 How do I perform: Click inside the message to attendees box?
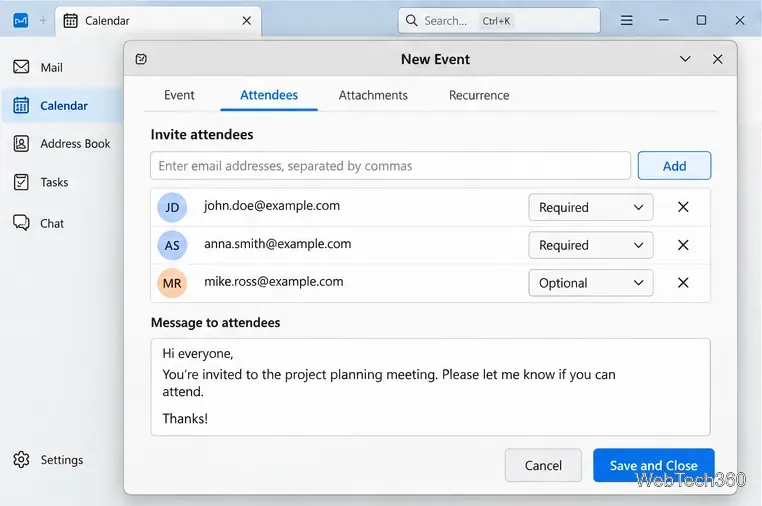tap(431, 387)
